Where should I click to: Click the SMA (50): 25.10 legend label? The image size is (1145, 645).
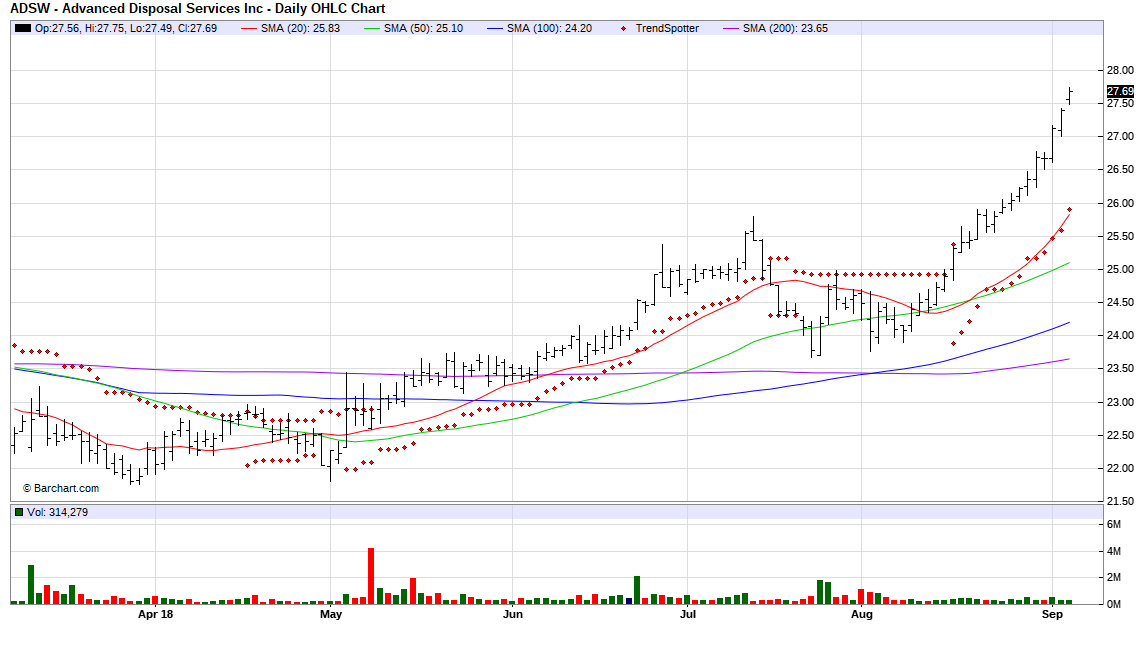tap(424, 28)
